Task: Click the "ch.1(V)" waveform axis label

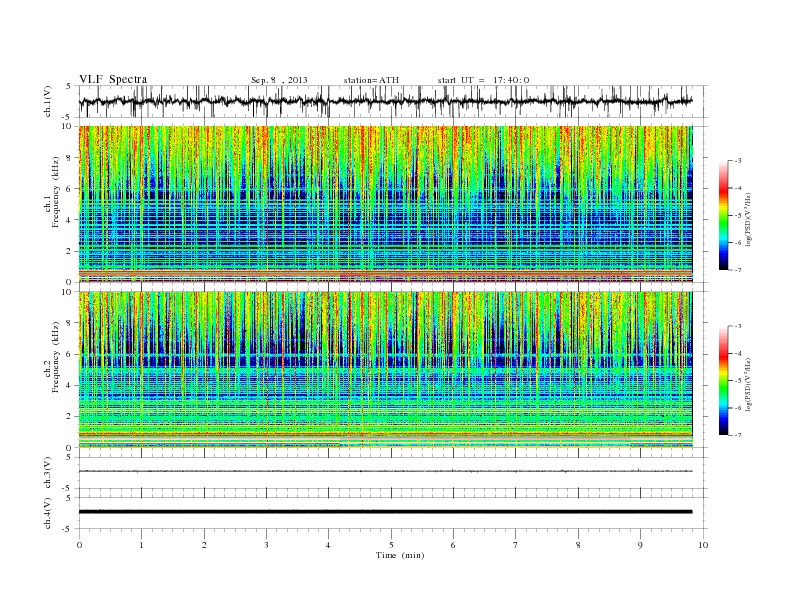Action: point(48,101)
